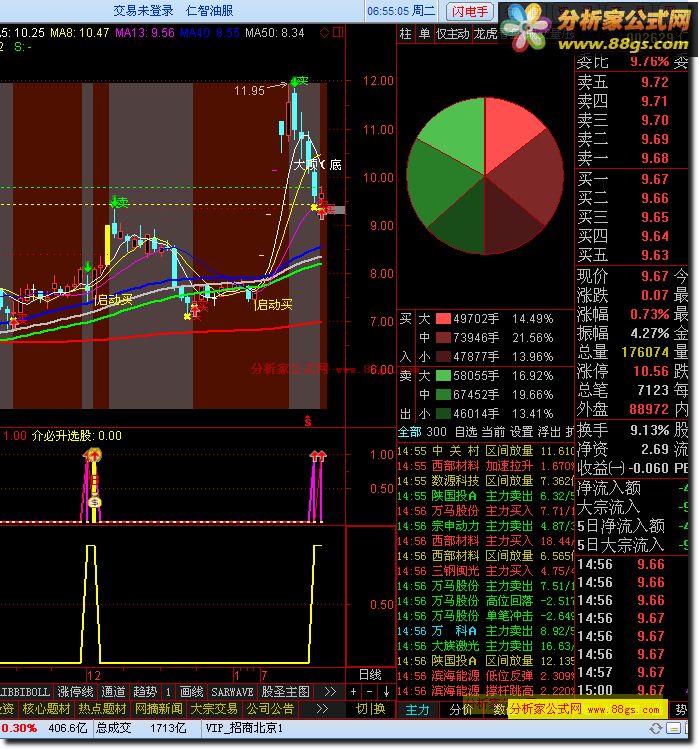
Task: Click the down arrow button beside 日线
Action: pyautogui.click(x=386, y=692)
